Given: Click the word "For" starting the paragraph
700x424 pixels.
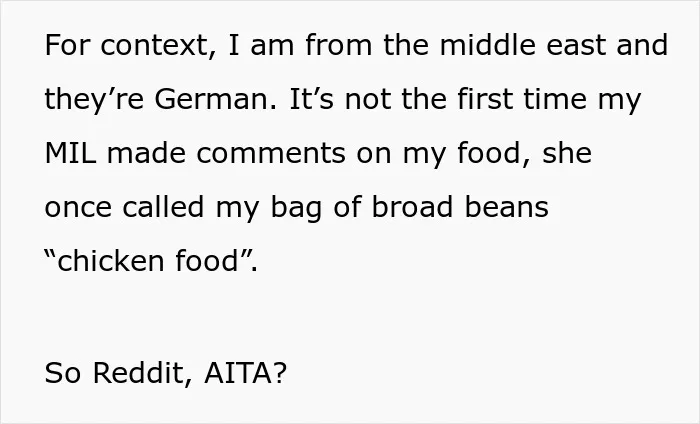Looking at the screenshot, I should 67,46.
